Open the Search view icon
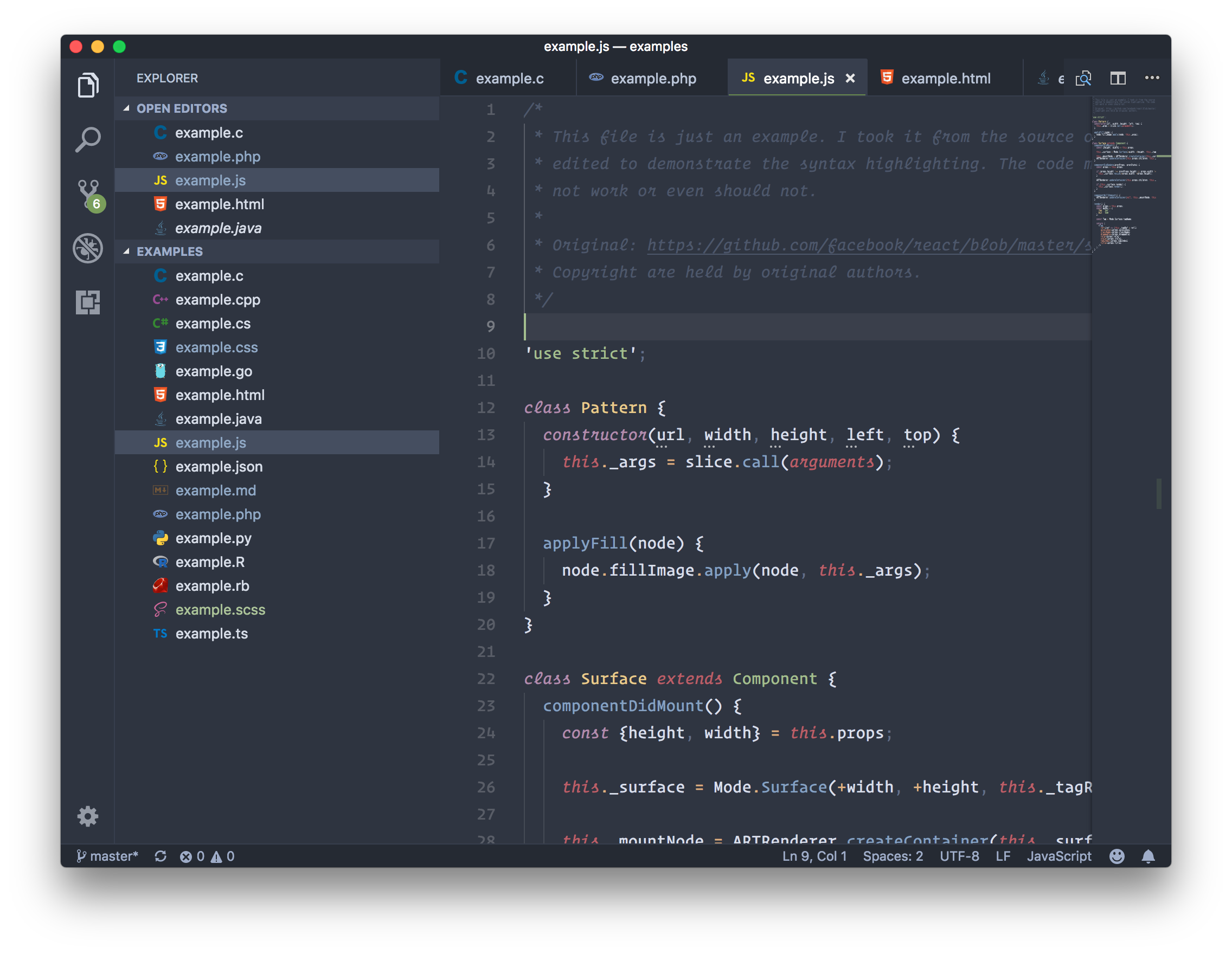This screenshot has height=954, width=1232. (x=88, y=139)
